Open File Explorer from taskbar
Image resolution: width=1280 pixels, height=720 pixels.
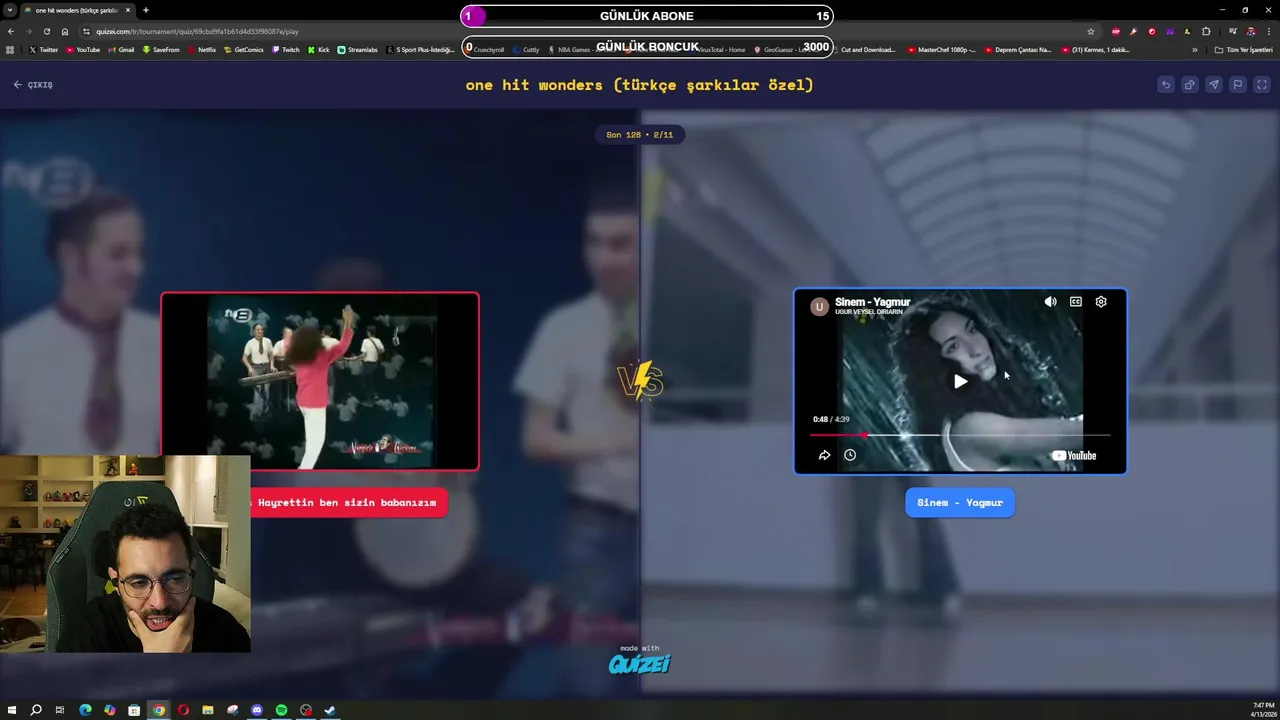pos(207,710)
